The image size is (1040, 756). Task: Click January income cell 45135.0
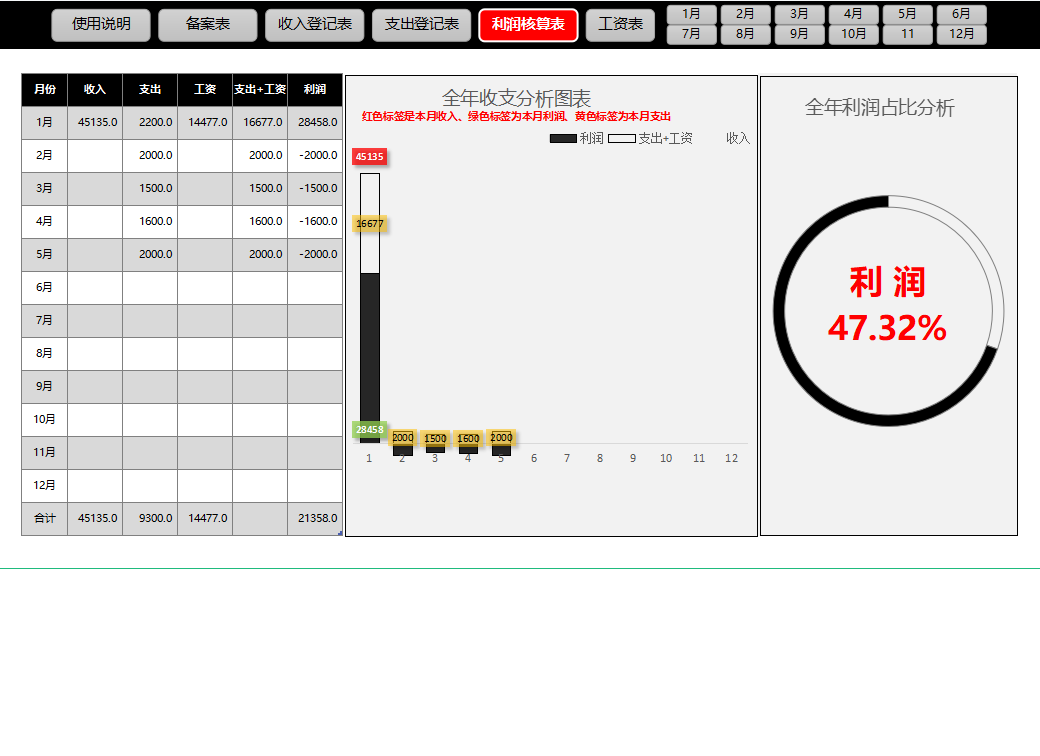(x=95, y=123)
